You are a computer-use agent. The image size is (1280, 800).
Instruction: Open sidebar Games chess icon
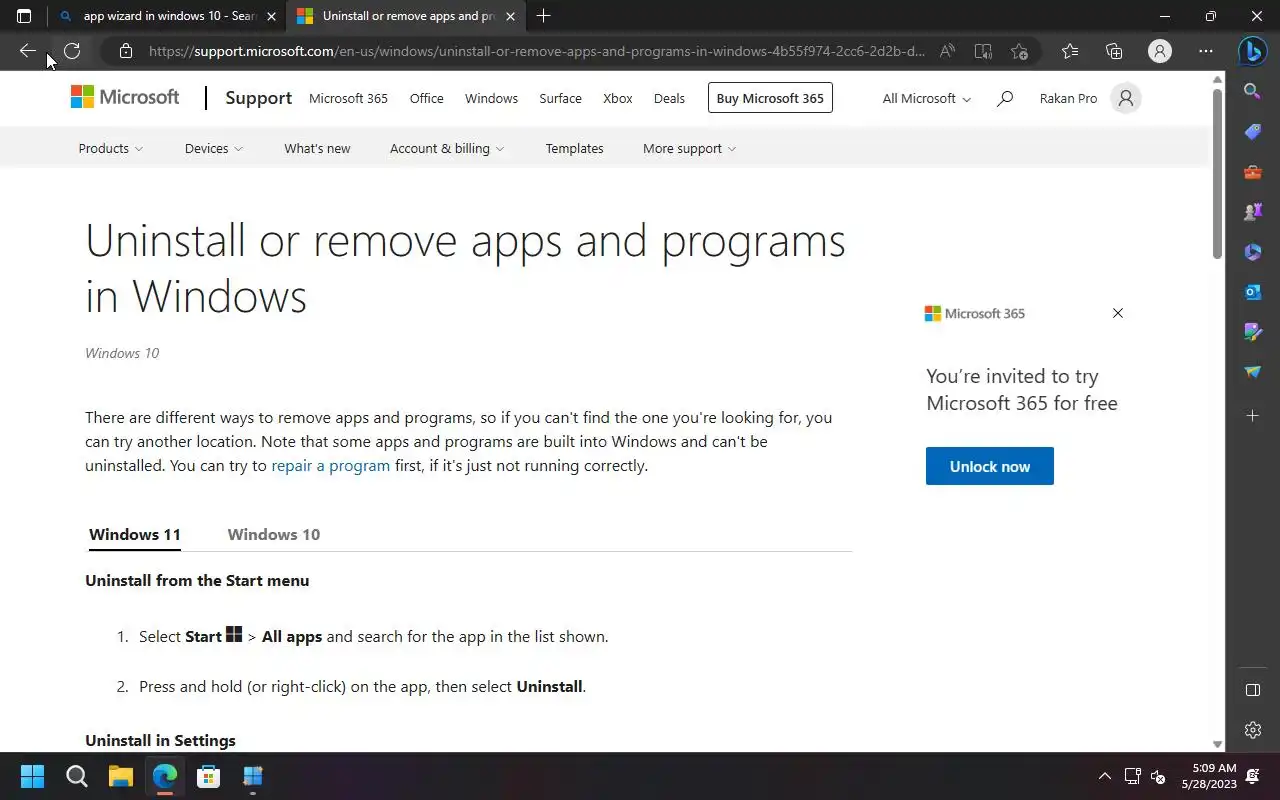coord(1252,212)
